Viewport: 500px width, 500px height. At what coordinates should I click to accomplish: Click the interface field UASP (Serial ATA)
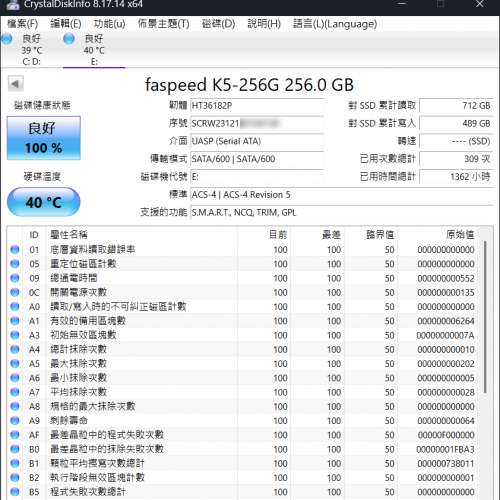pyautogui.click(x=257, y=141)
